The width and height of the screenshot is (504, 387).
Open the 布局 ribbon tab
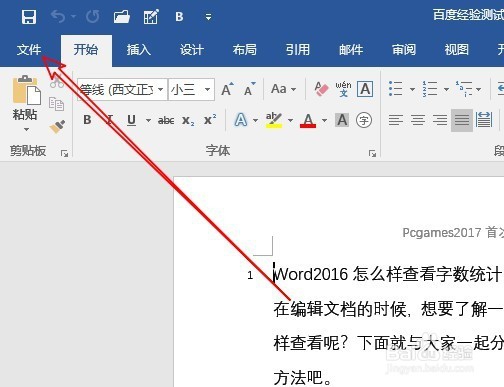245,50
